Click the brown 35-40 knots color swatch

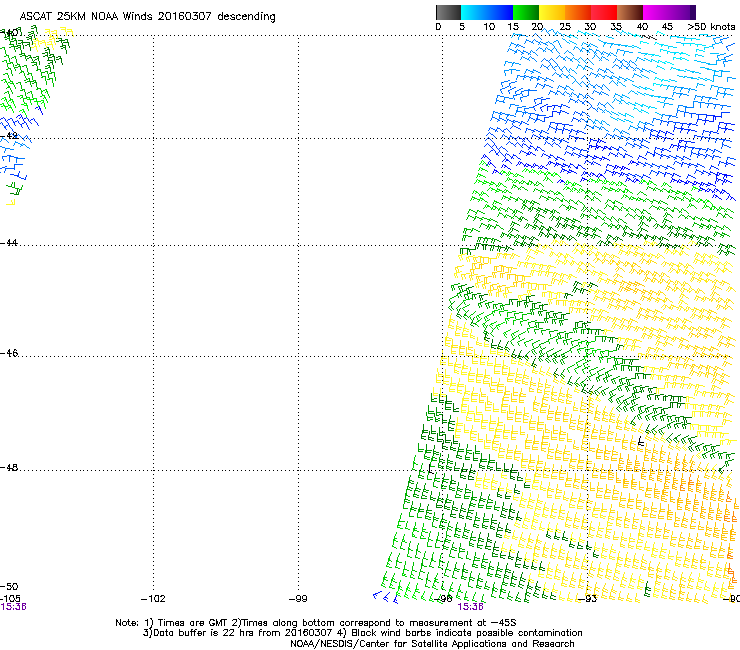(630, 12)
